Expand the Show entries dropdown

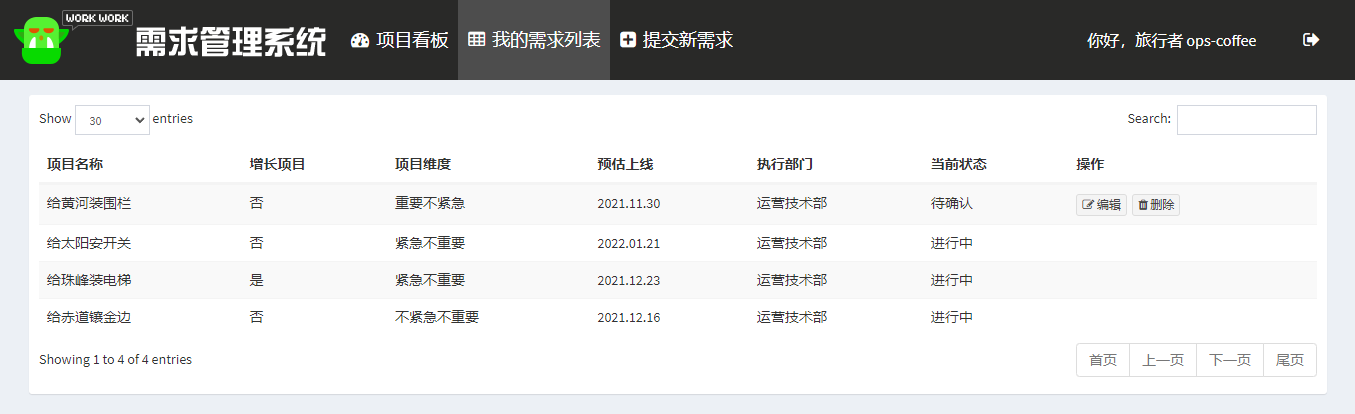click(112, 120)
